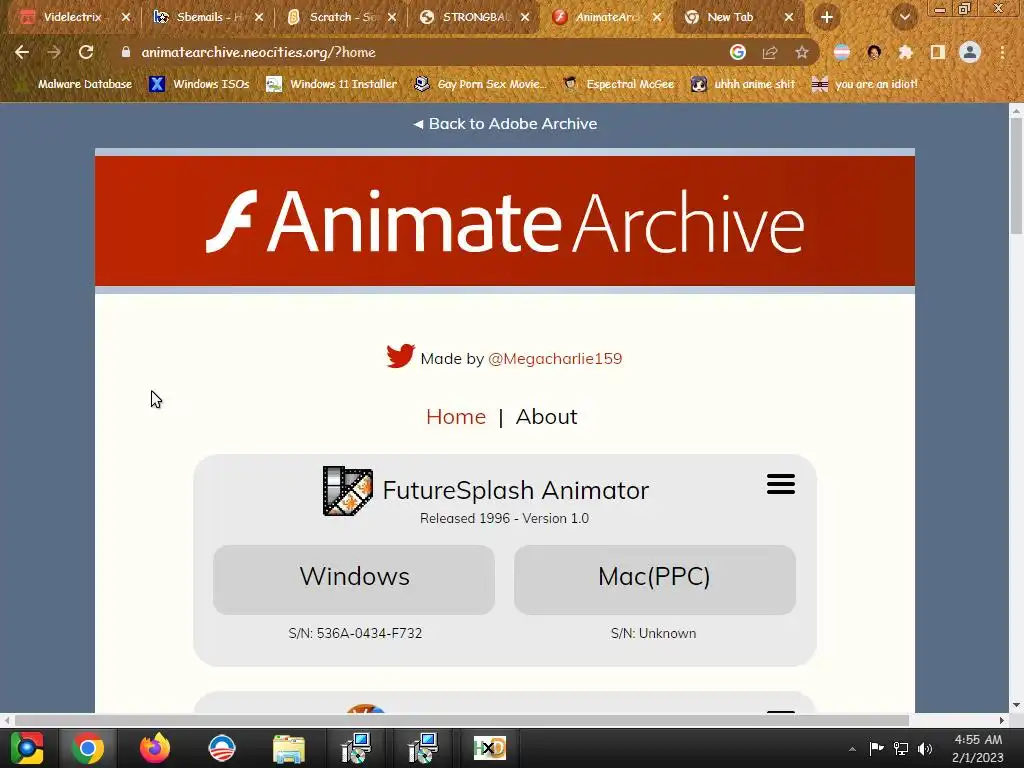1024x768 pixels.
Task: Click the volume speaker tray icon
Action: (x=925, y=749)
